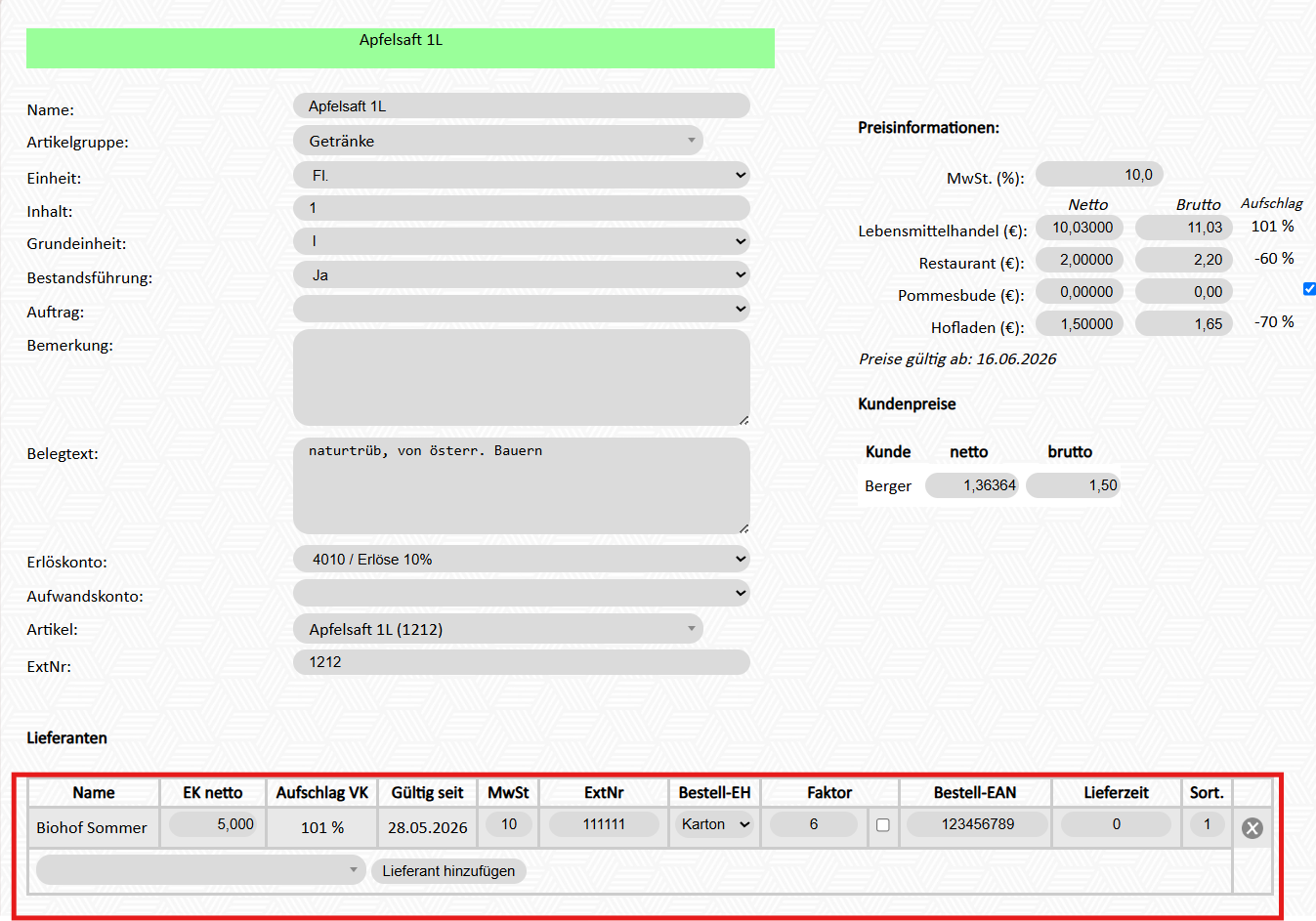The height and width of the screenshot is (921, 1316).
Task: Click the Gültig seit date 28.05.2026
Action: (x=428, y=827)
